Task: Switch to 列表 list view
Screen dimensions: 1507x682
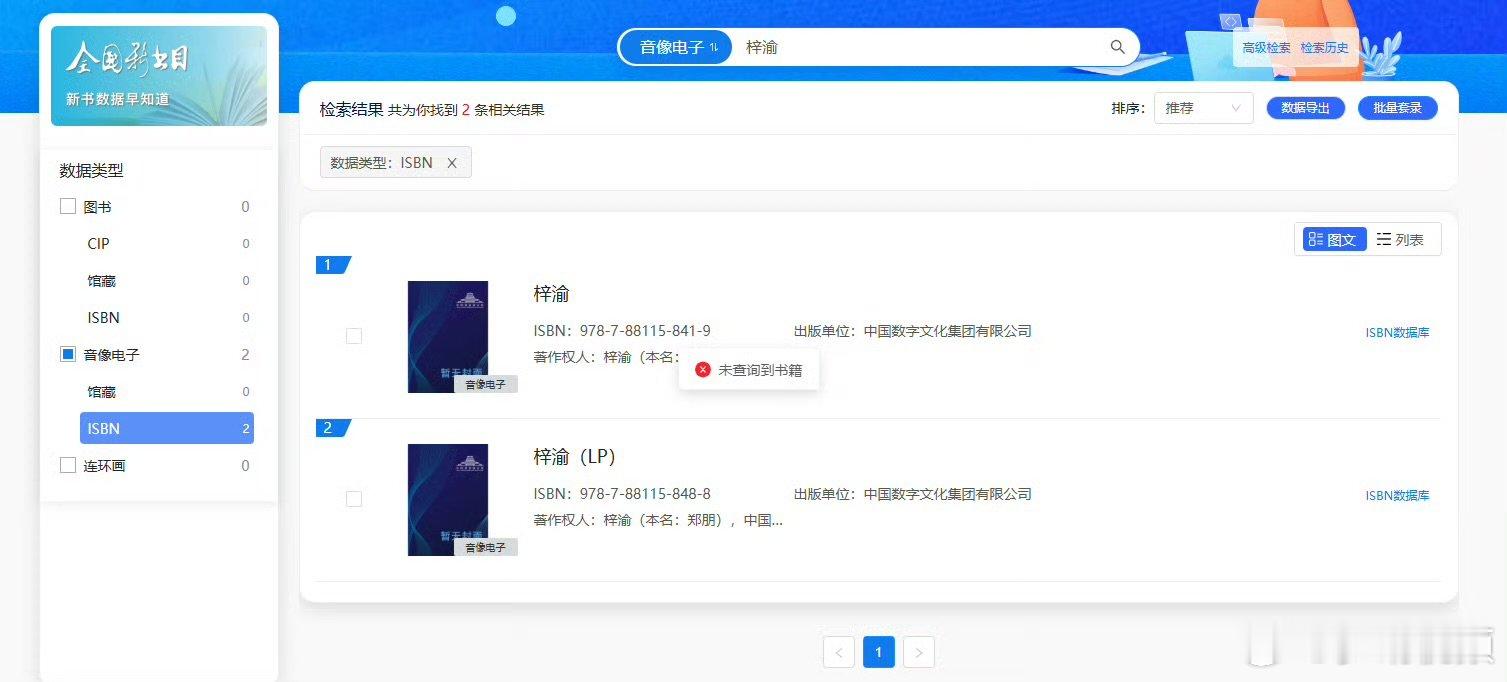Action: (x=1400, y=239)
